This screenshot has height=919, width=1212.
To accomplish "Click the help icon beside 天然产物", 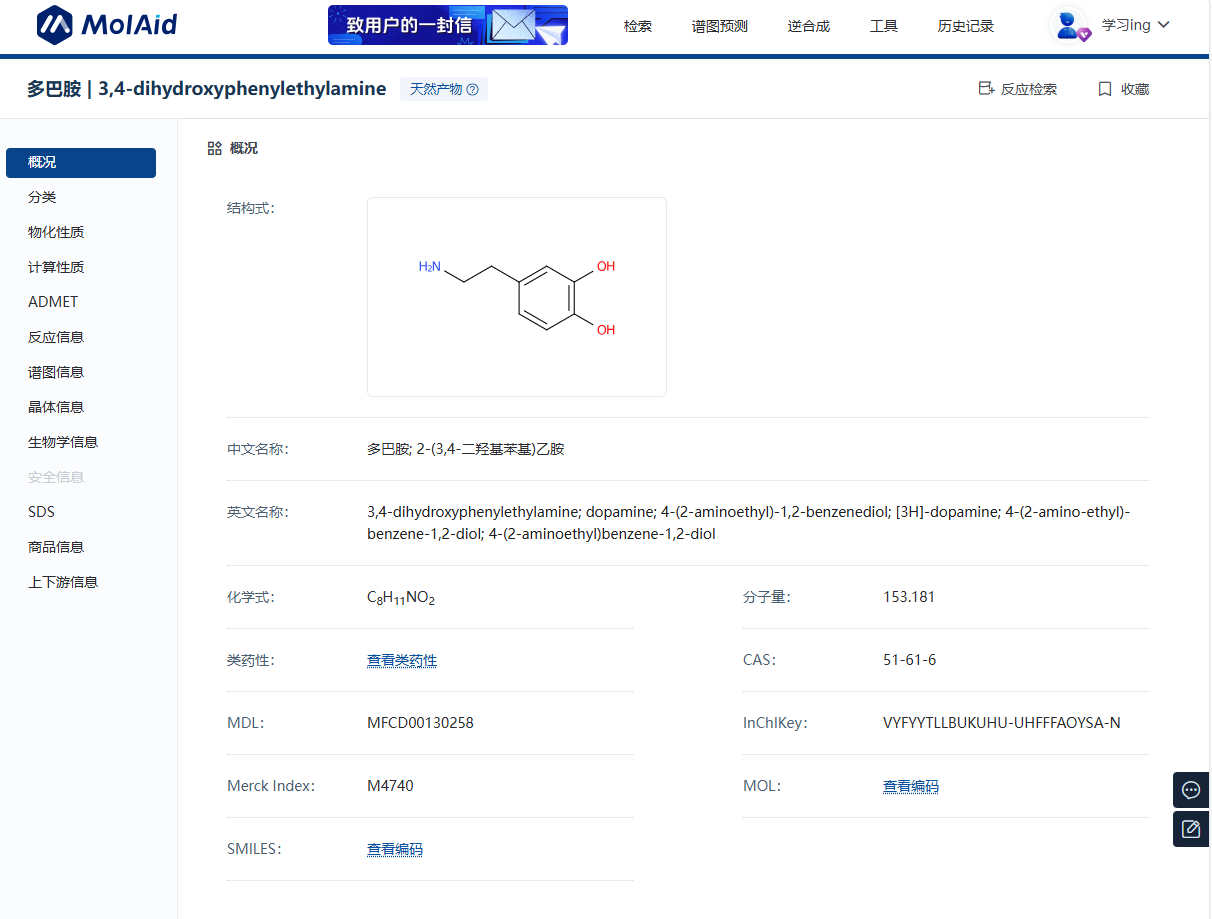I will [x=473, y=90].
